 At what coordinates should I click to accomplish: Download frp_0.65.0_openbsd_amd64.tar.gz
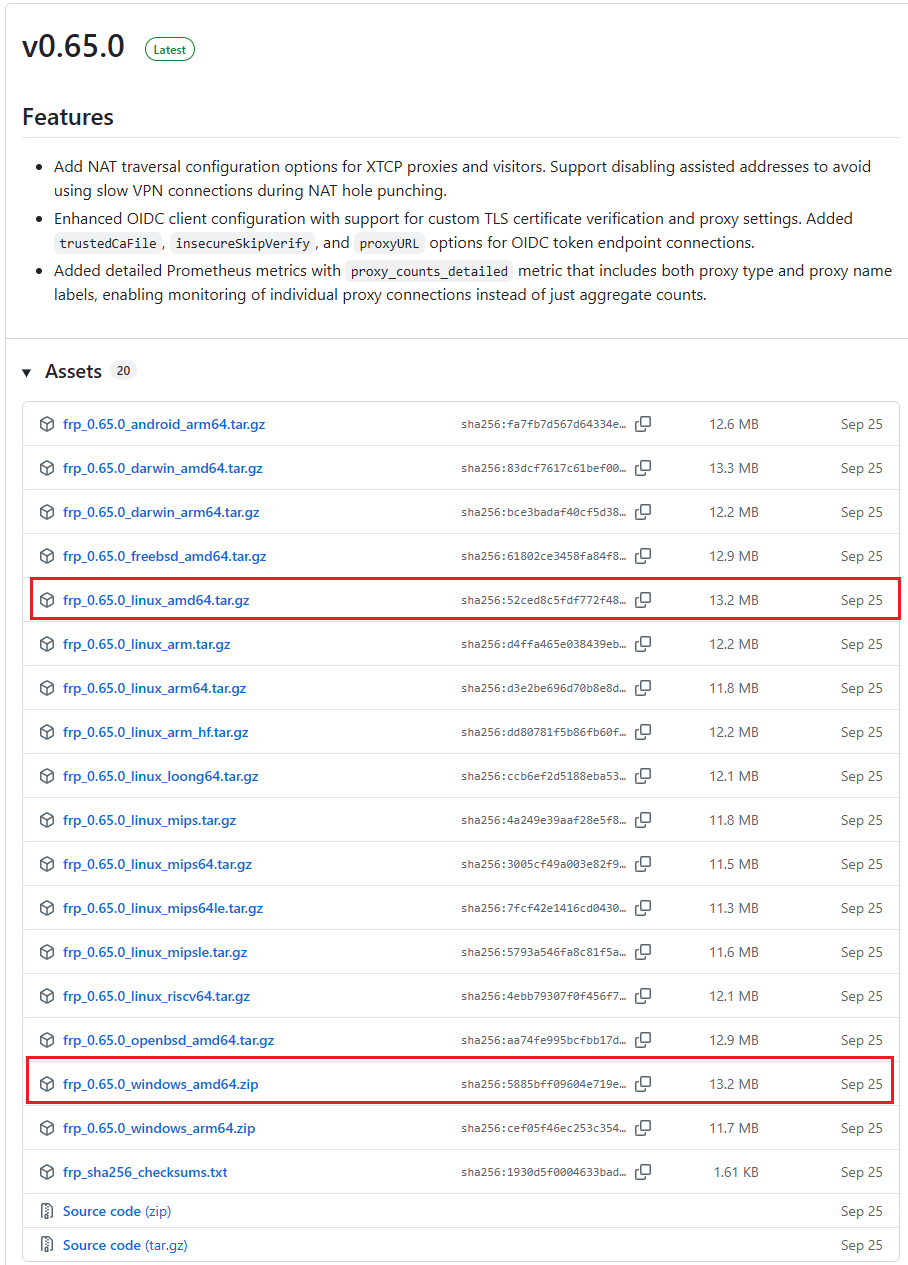168,1040
